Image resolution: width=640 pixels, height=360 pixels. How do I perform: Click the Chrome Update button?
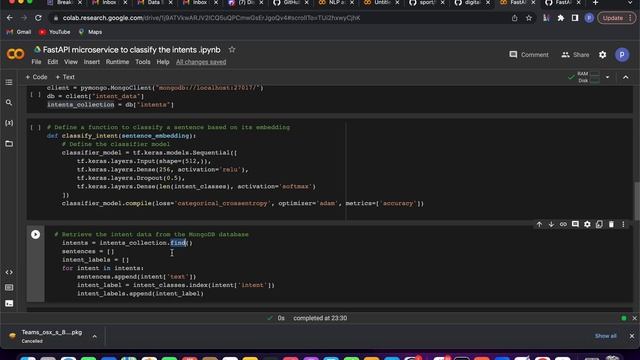[x=616, y=18]
